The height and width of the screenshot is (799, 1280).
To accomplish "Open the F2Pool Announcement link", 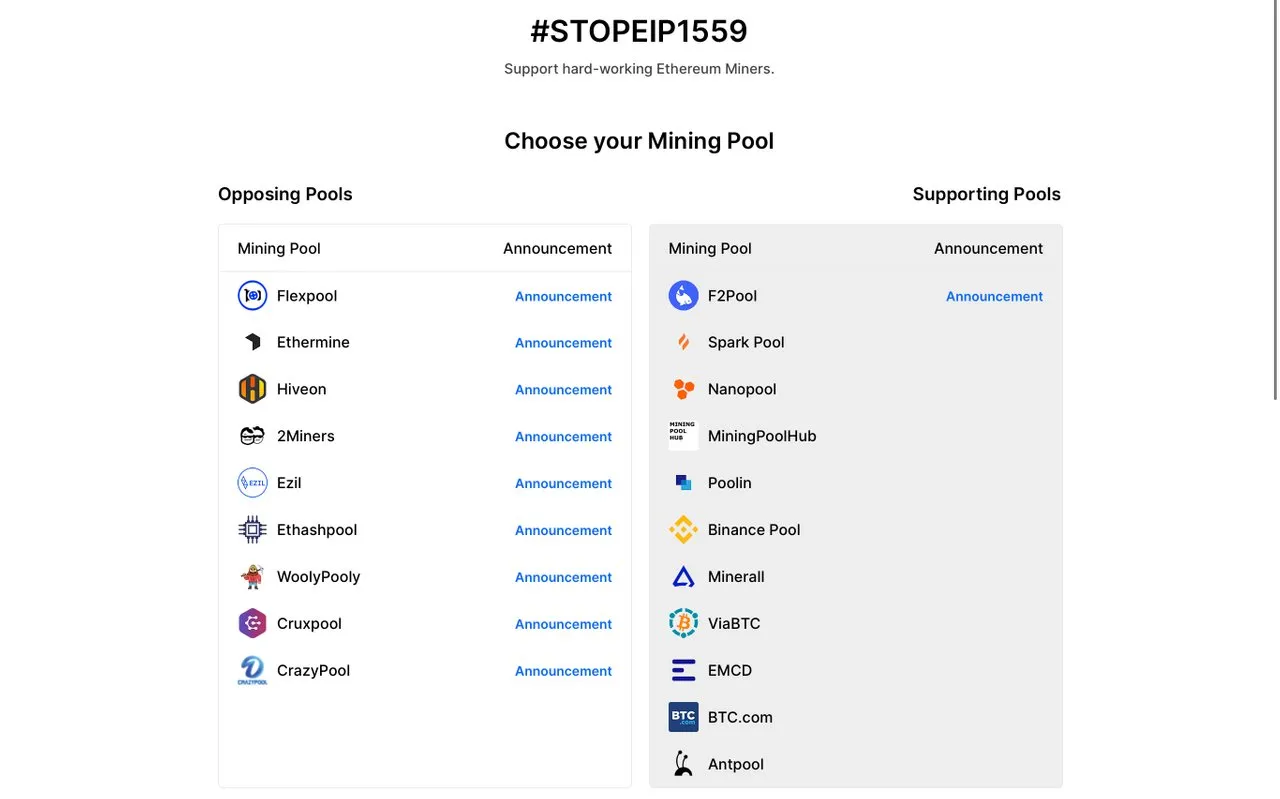I will coord(994,296).
